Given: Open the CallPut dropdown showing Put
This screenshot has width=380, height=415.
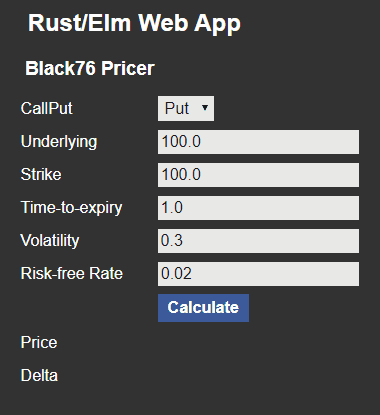Looking at the screenshot, I should point(186,108).
